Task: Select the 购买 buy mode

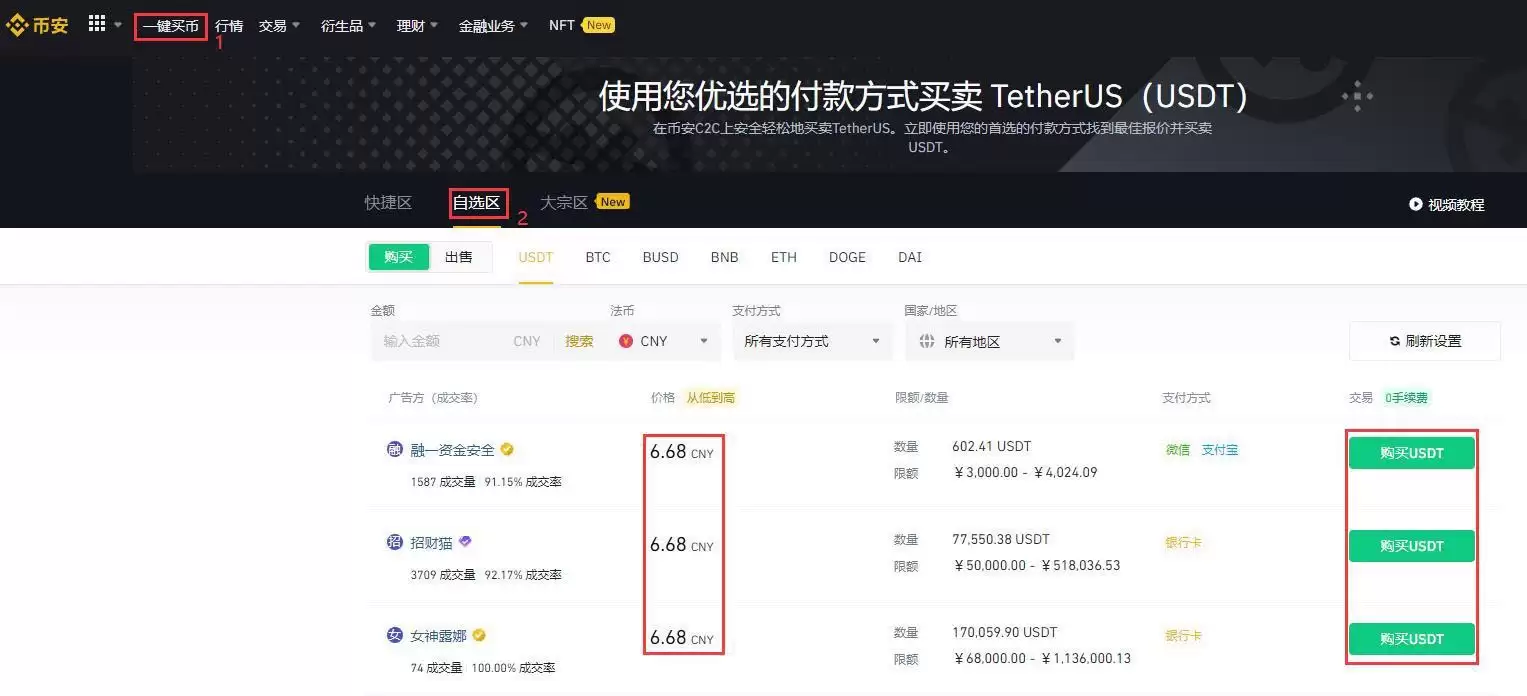Action: (398, 257)
